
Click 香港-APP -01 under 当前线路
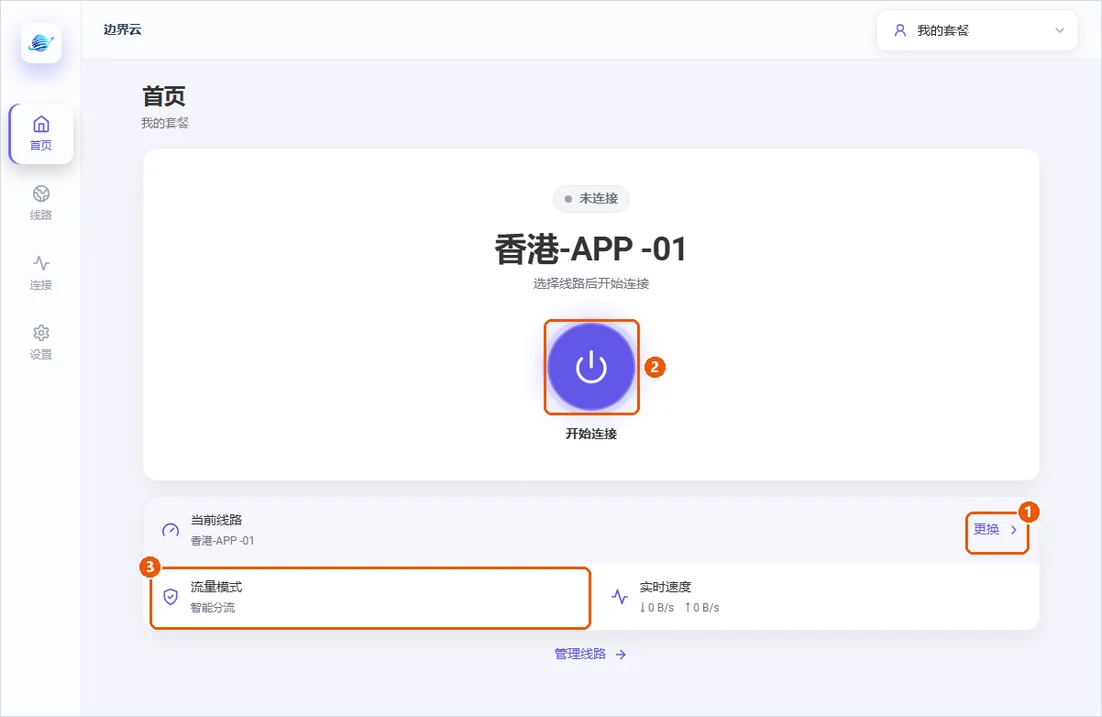223,541
